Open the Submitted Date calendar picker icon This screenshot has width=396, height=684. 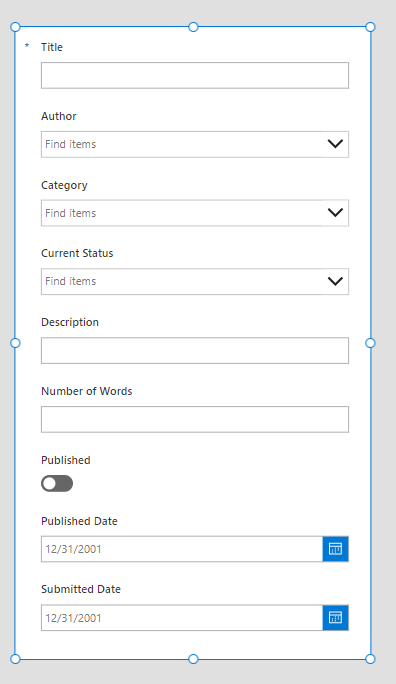tap(335, 617)
